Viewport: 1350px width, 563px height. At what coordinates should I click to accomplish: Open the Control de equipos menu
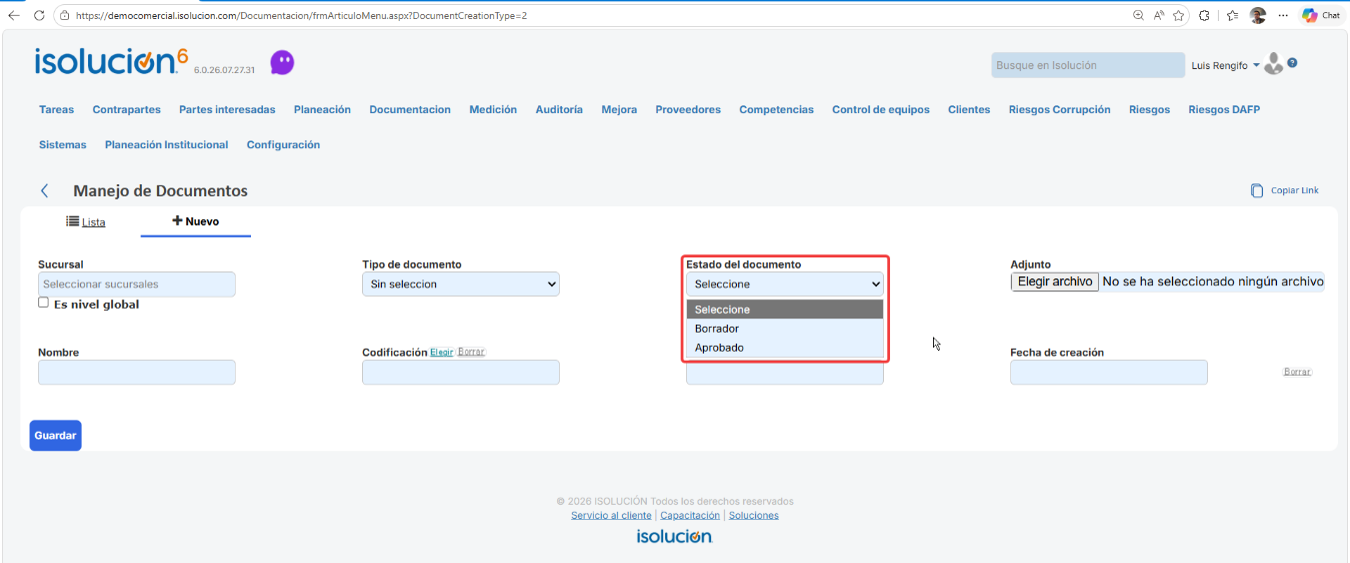point(881,110)
